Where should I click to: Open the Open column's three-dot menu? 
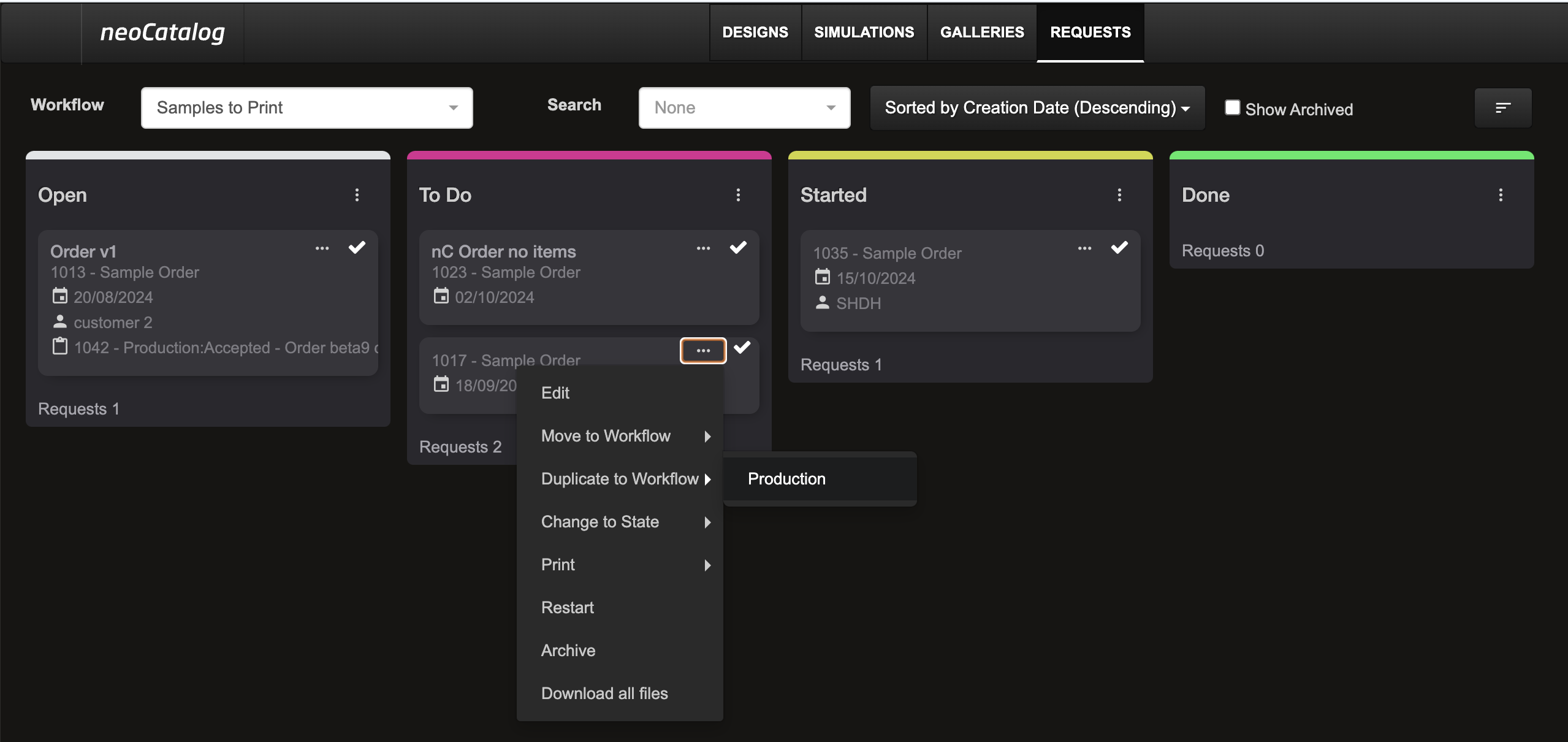[357, 195]
